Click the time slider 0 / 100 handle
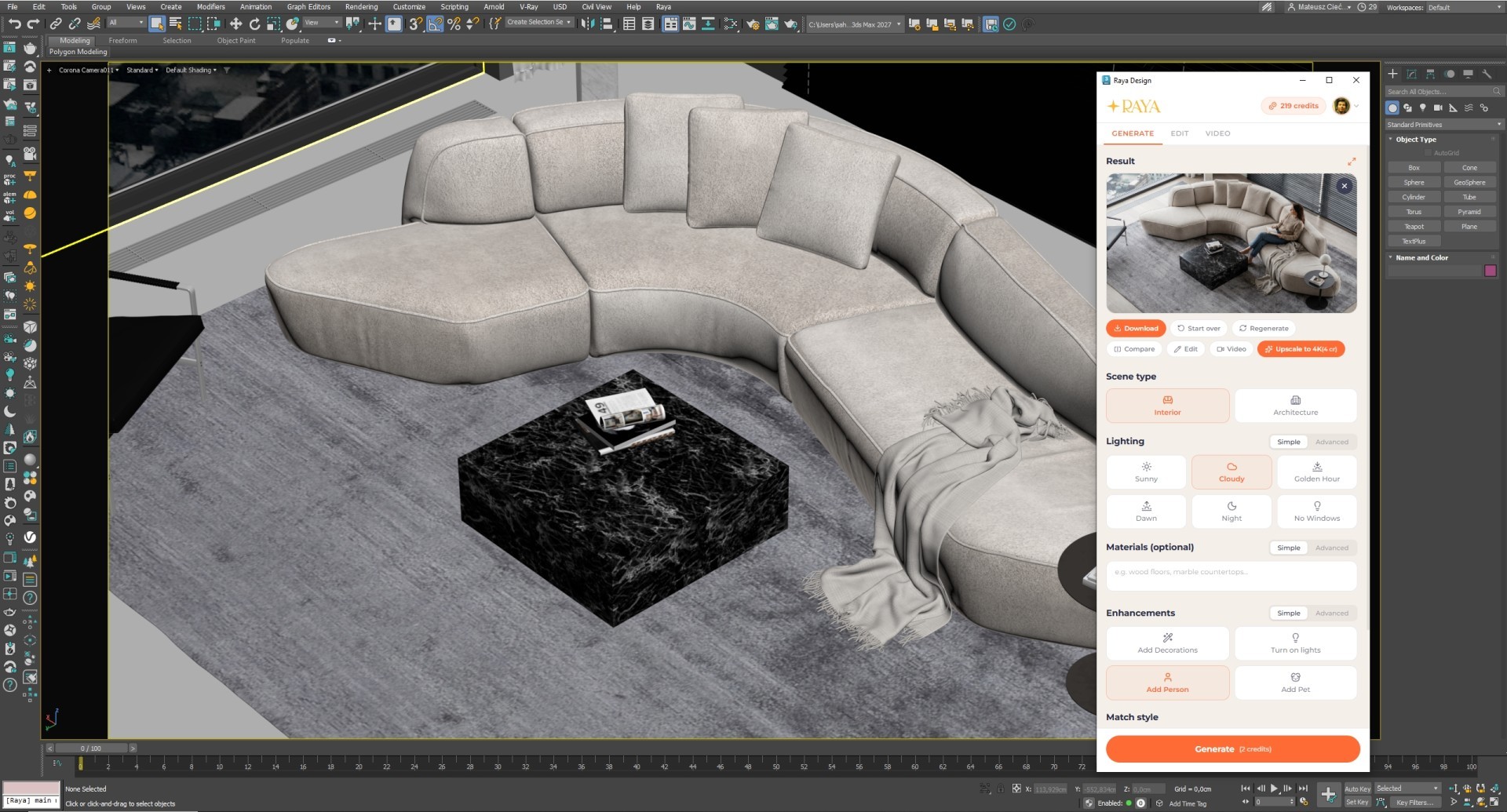This screenshot has height=812, width=1507. [x=91, y=748]
